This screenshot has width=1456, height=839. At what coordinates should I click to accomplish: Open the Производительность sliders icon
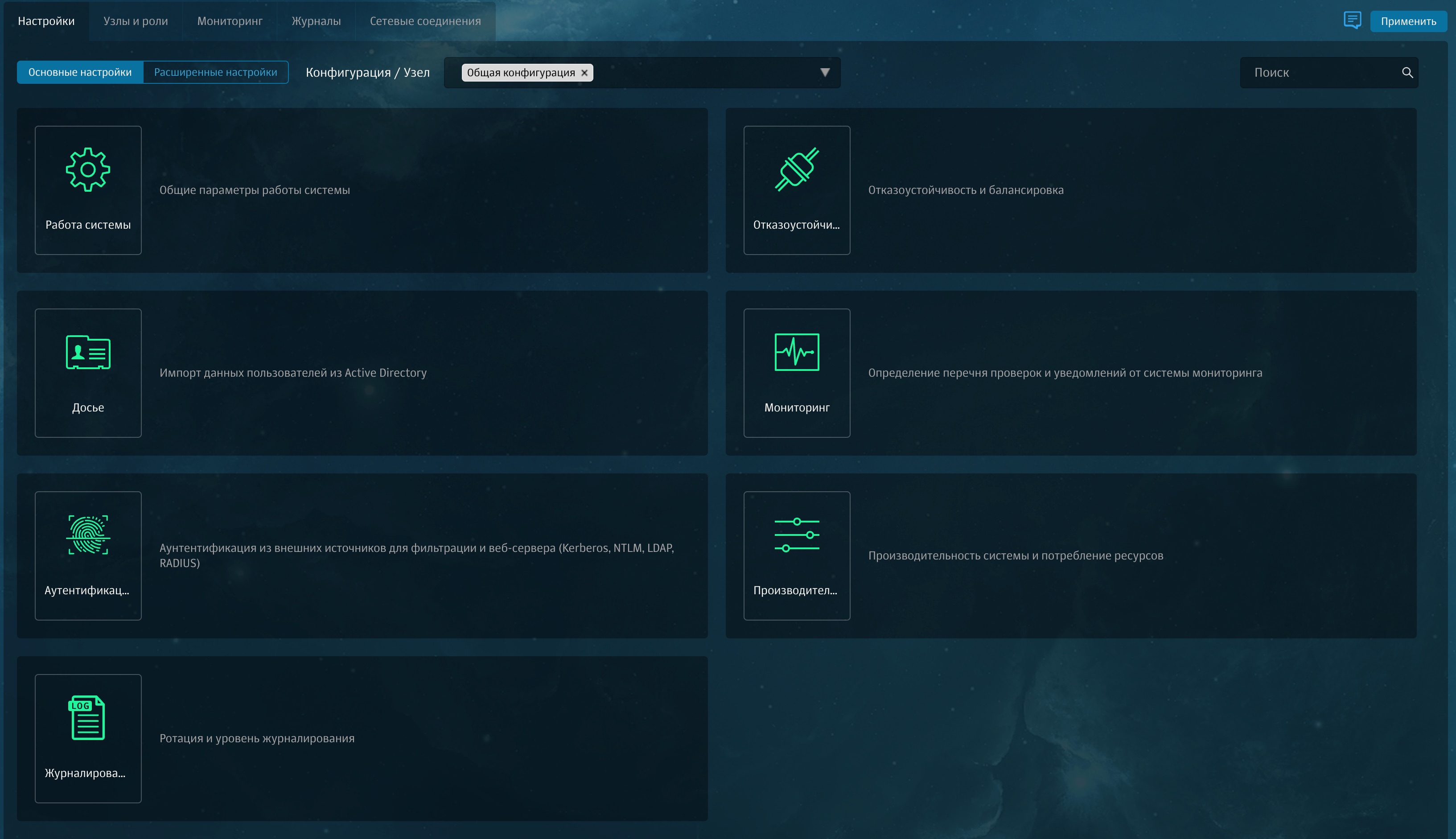coord(796,535)
